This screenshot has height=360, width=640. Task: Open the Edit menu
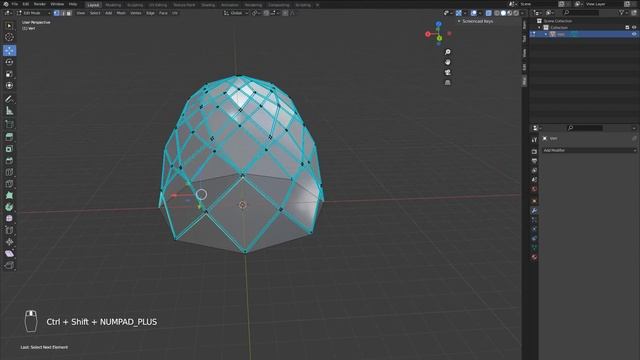click(26, 4)
